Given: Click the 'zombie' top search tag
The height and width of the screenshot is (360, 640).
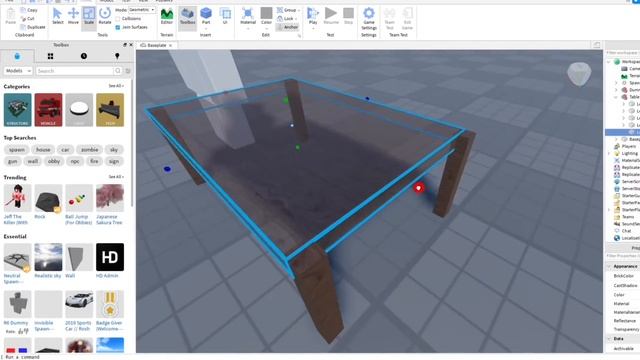Looking at the screenshot, I should coord(89,150).
